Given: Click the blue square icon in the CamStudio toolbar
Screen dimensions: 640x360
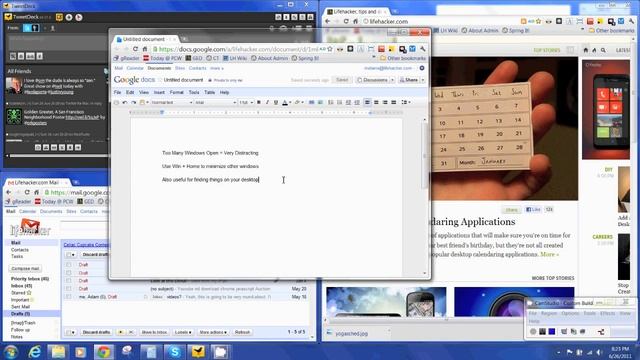Looking at the screenshot, I should [552, 331].
